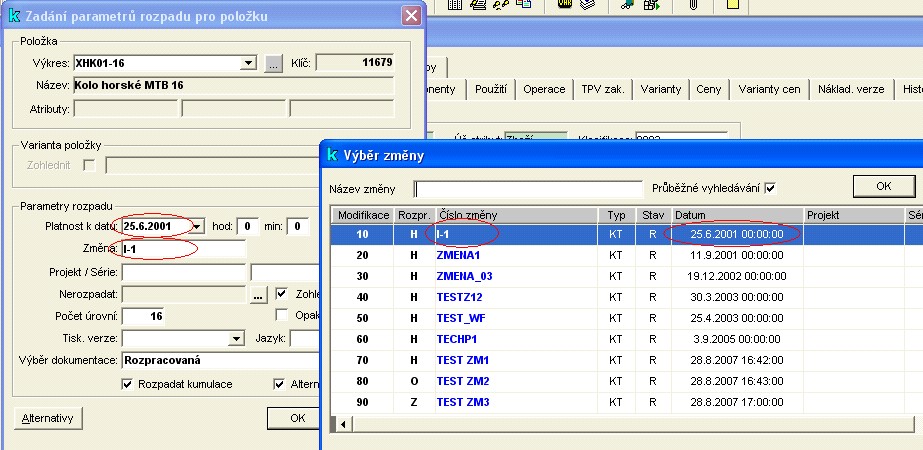Click the Změna input field
Screen dimensions: 923x450
[x=183, y=249]
